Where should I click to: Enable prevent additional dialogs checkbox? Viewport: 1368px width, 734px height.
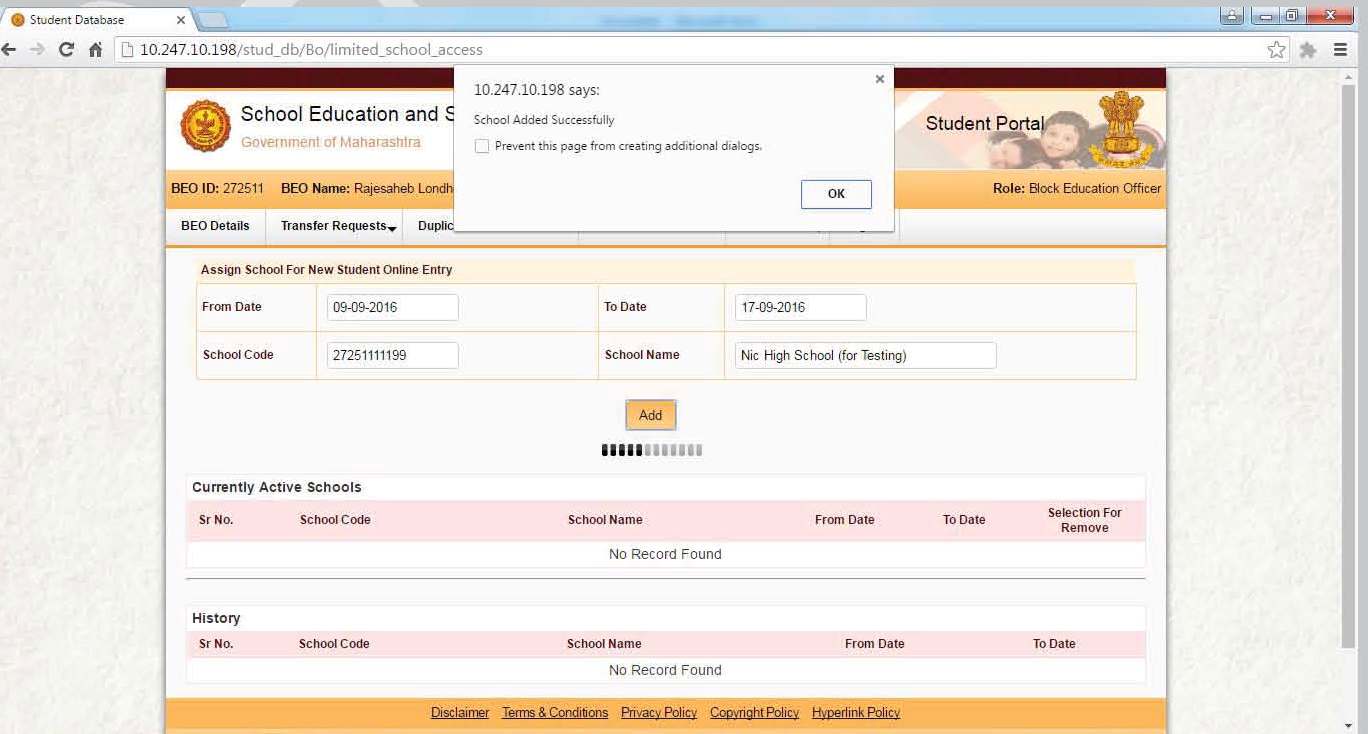click(481, 145)
